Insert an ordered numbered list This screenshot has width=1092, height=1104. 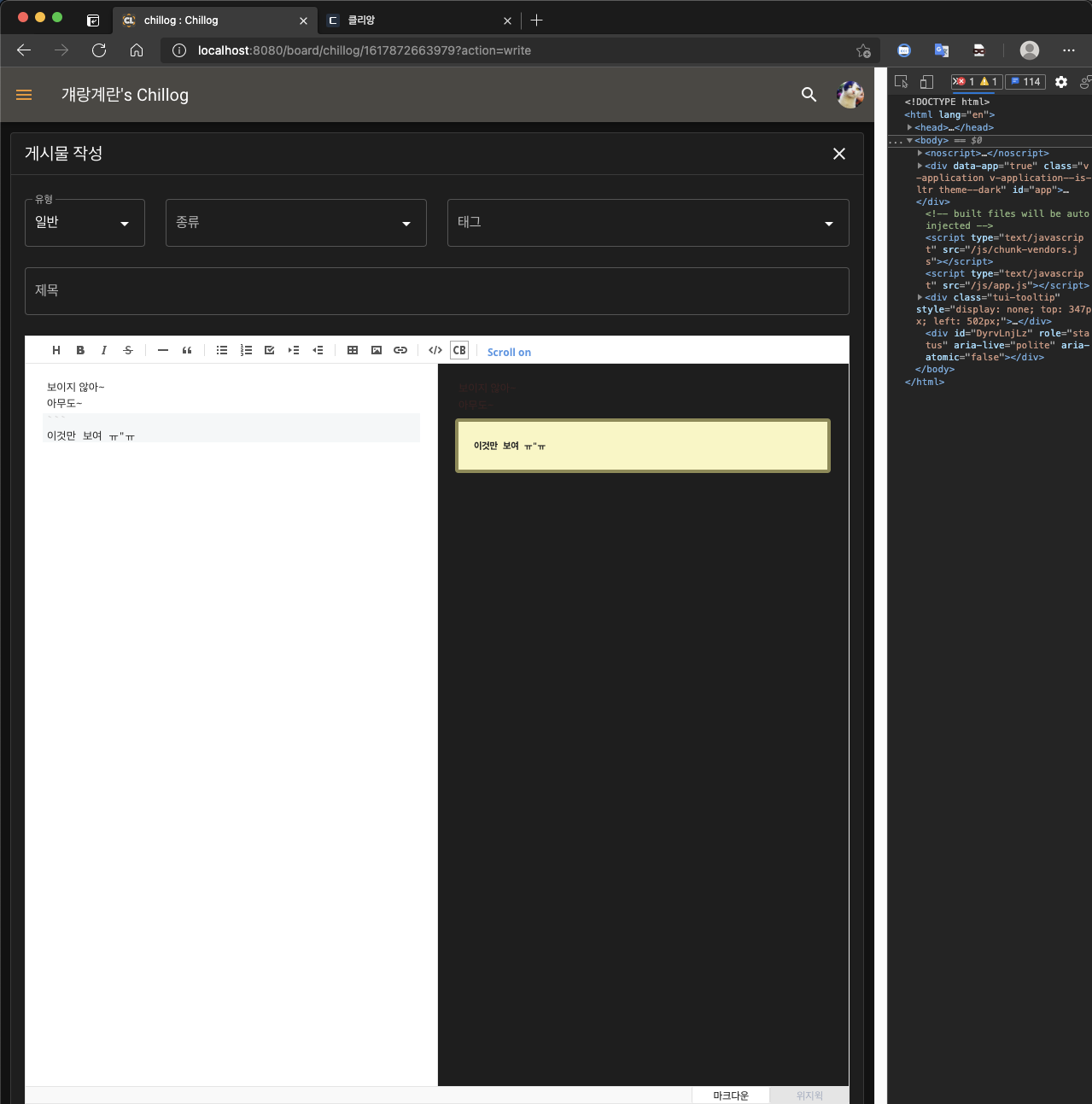tap(246, 350)
